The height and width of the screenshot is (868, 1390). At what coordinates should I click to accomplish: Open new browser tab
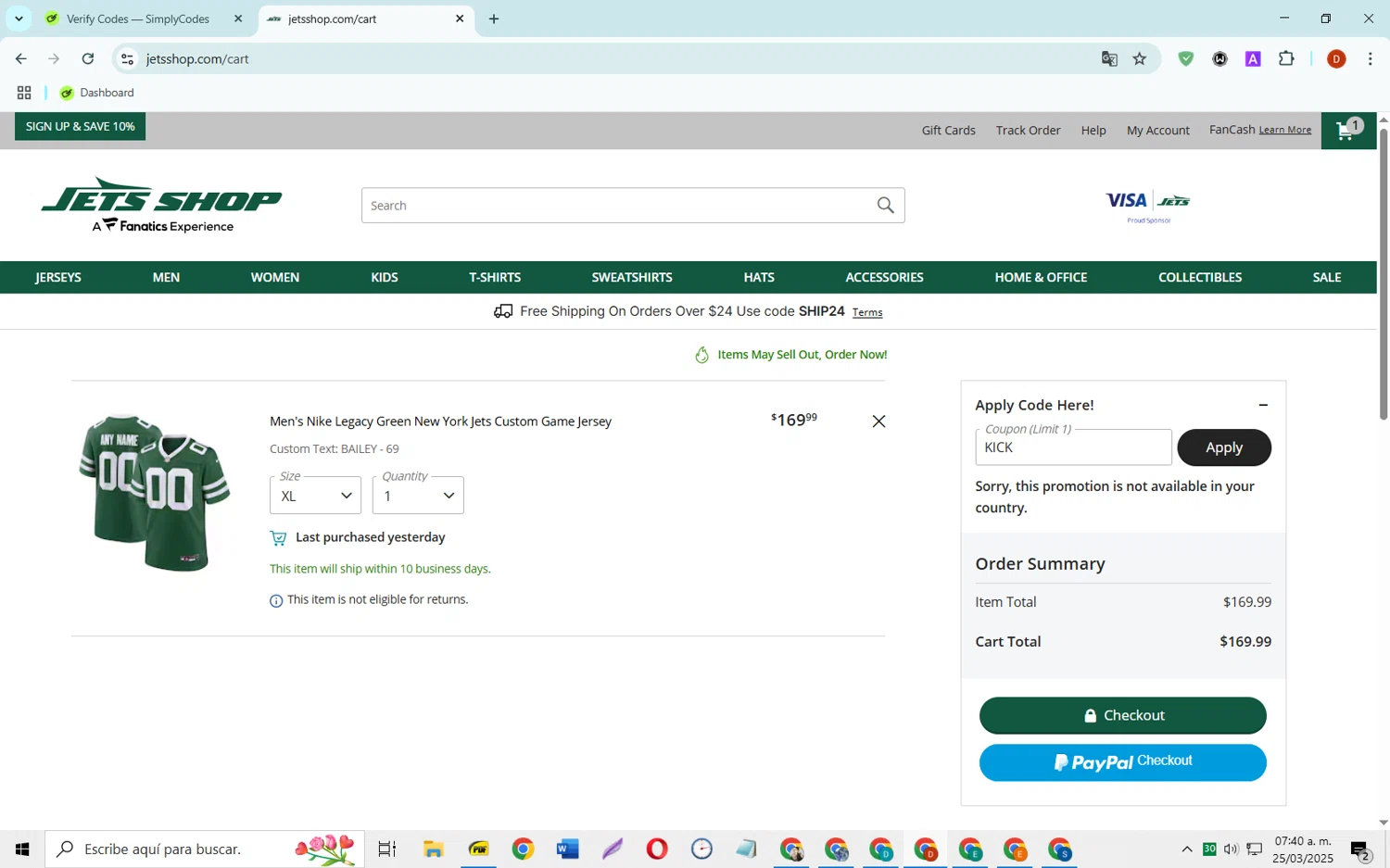(x=494, y=19)
